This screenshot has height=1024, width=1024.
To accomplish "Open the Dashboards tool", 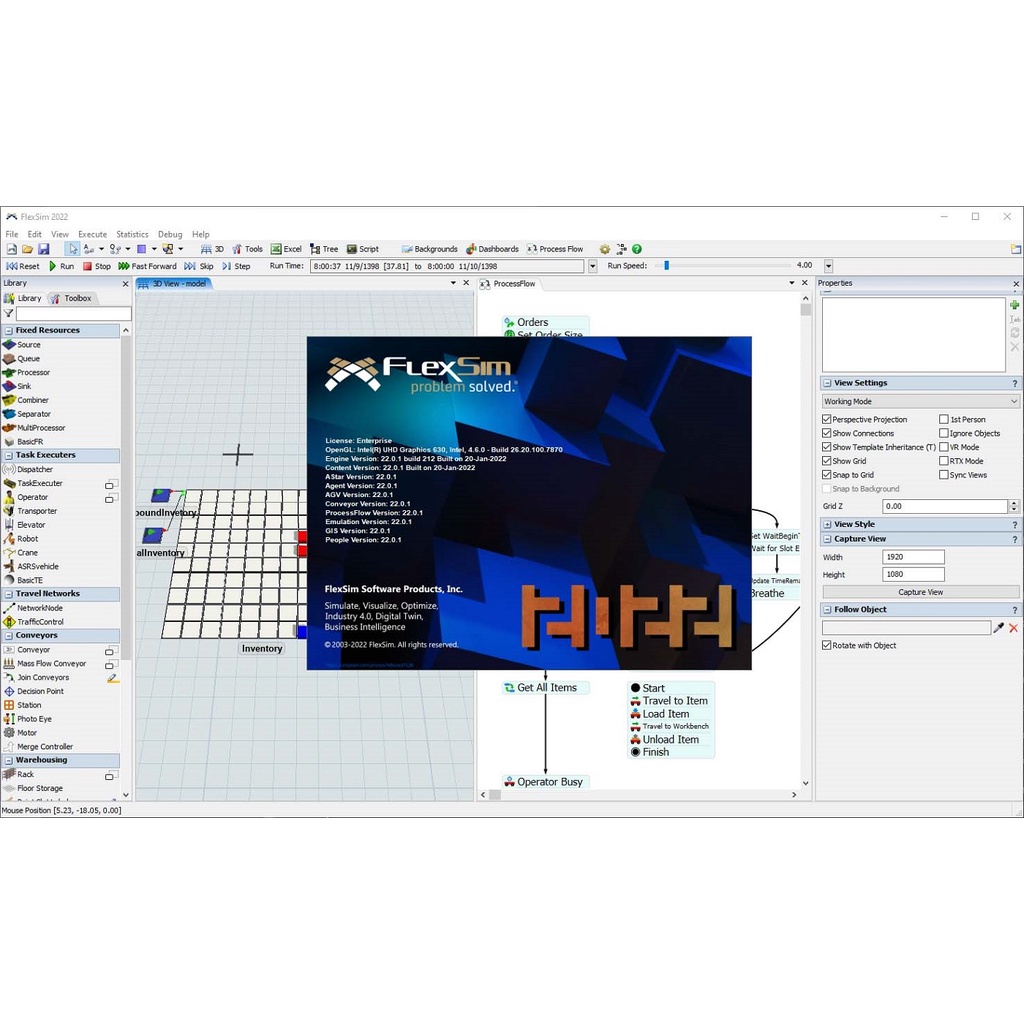I will click(491, 249).
